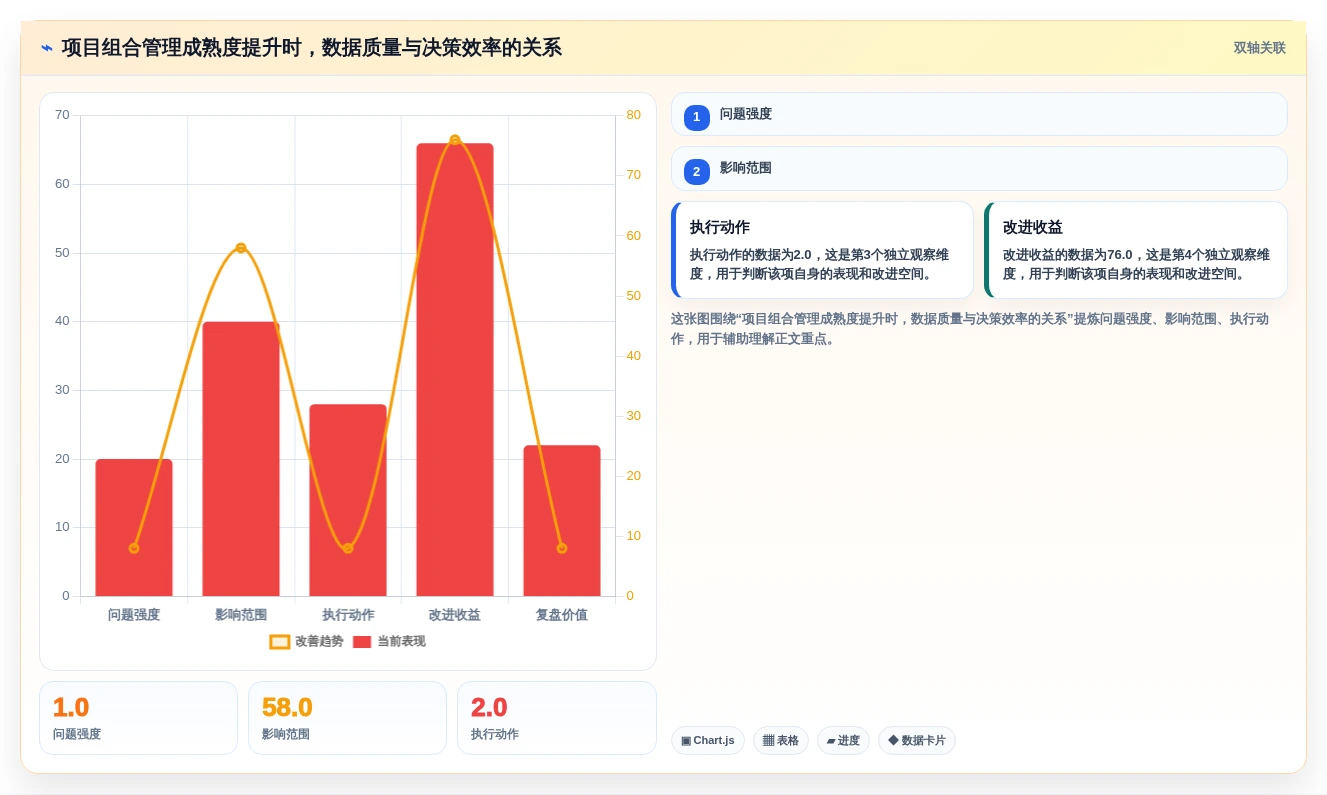Click the summary paragraph starting 这张图围绕

[x=970, y=329]
